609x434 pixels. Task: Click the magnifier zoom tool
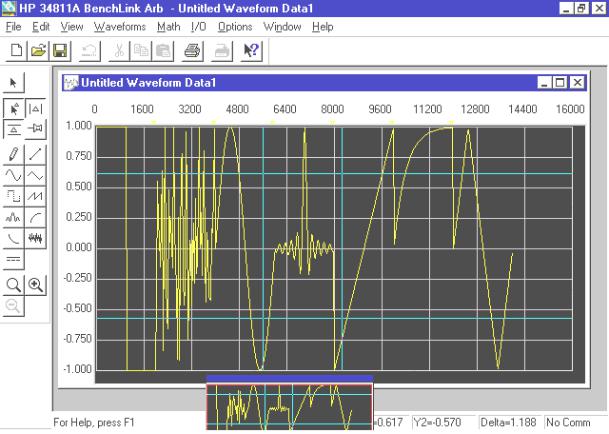tap(14, 285)
